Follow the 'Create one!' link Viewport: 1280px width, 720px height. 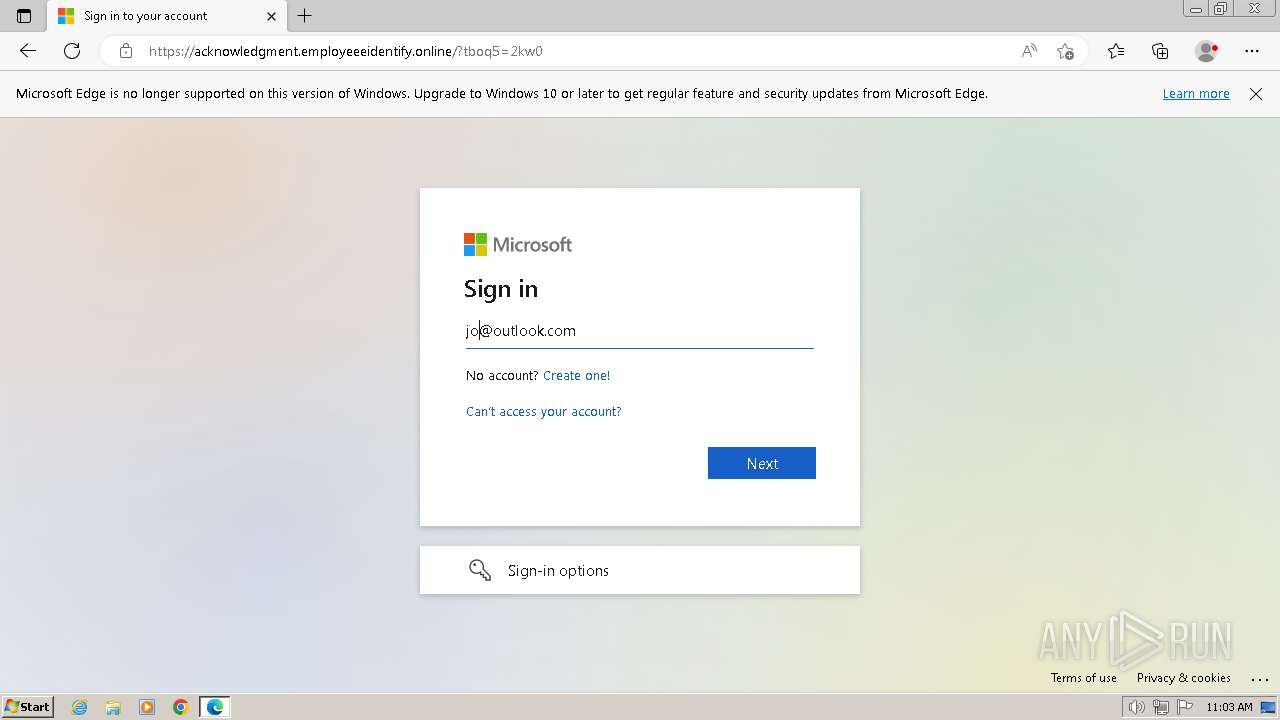pos(576,376)
